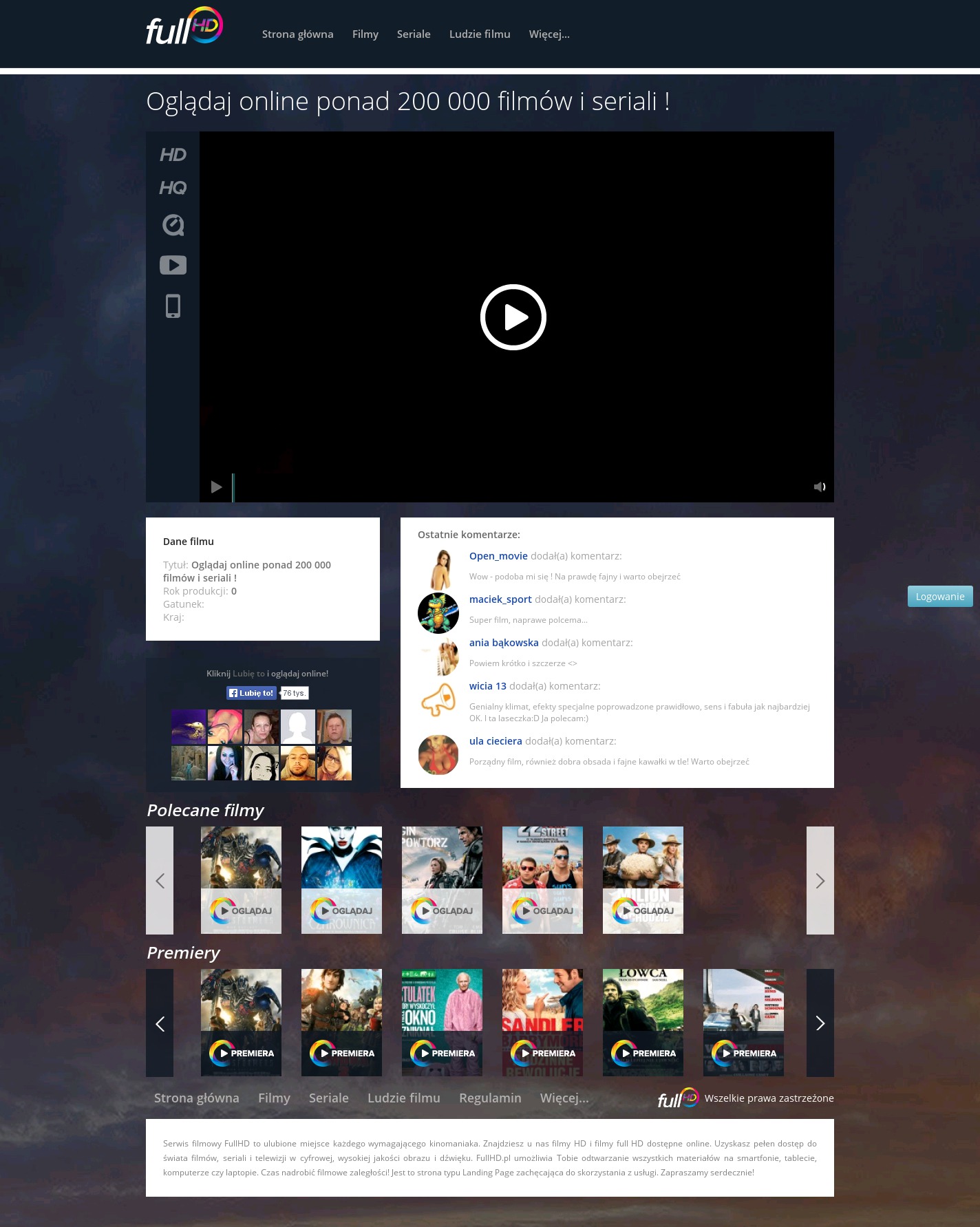980x1227 pixels.
Task: Select the HQ quality icon
Action: (x=173, y=188)
